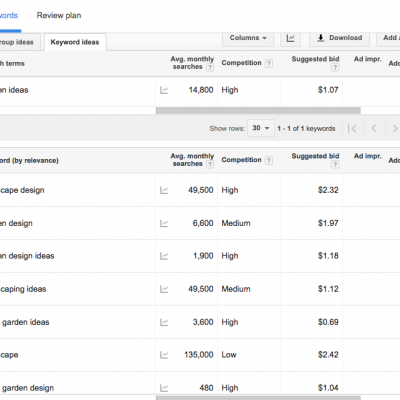Sort by lower Competition column header
This screenshot has width=400, height=400.
point(241,160)
